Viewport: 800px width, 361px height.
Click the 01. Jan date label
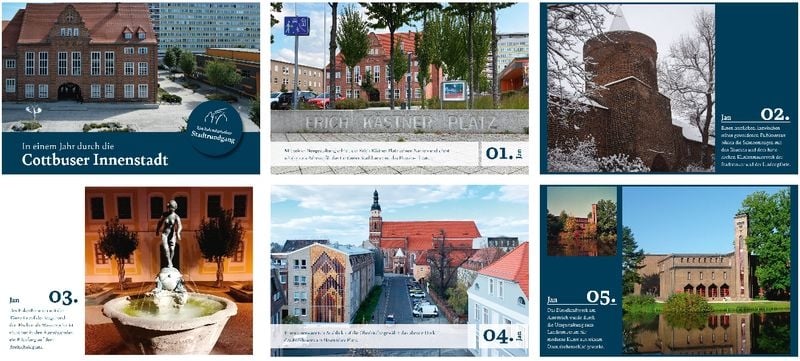tap(505, 153)
